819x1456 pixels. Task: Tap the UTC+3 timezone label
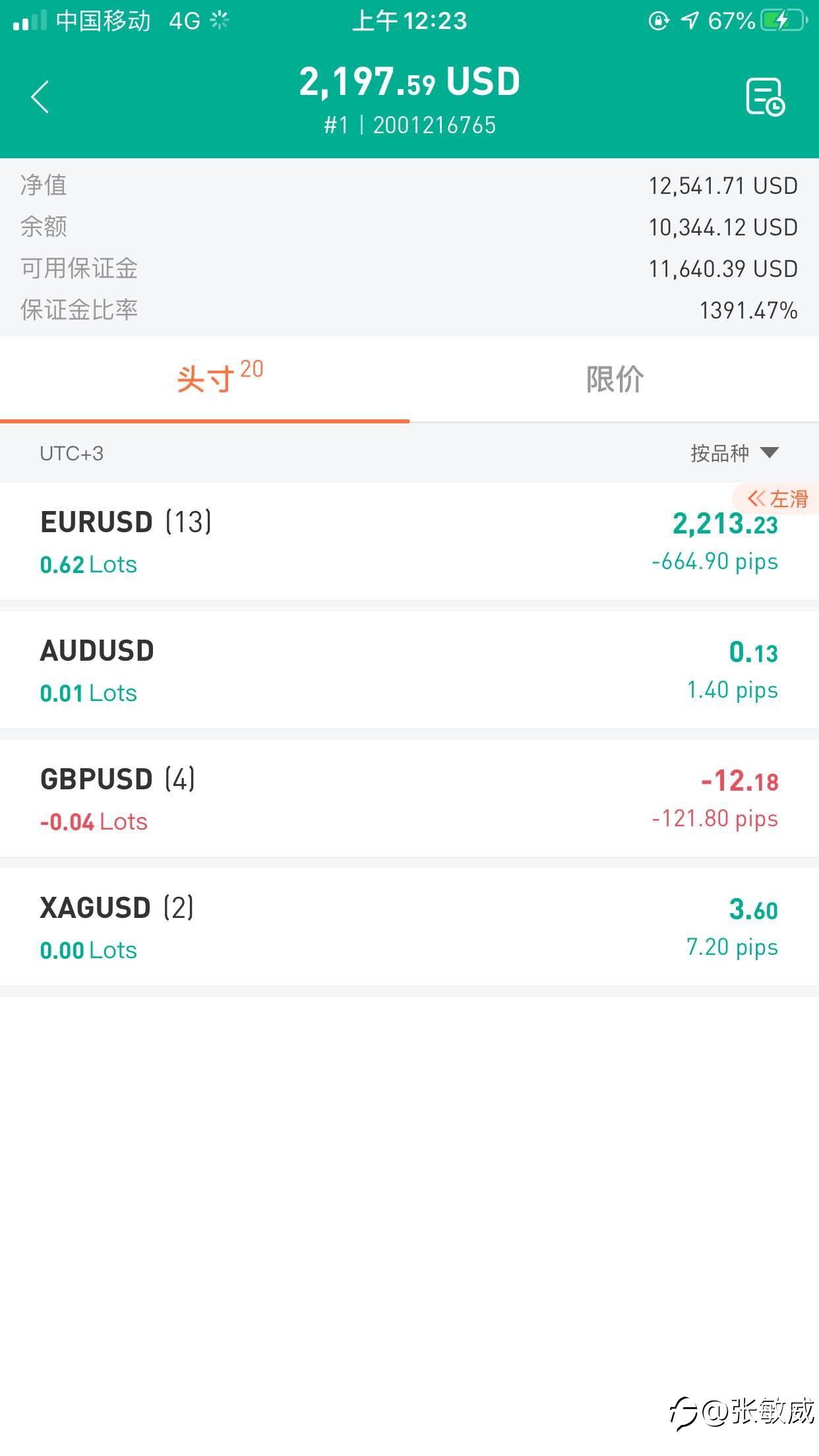(71, 454)
